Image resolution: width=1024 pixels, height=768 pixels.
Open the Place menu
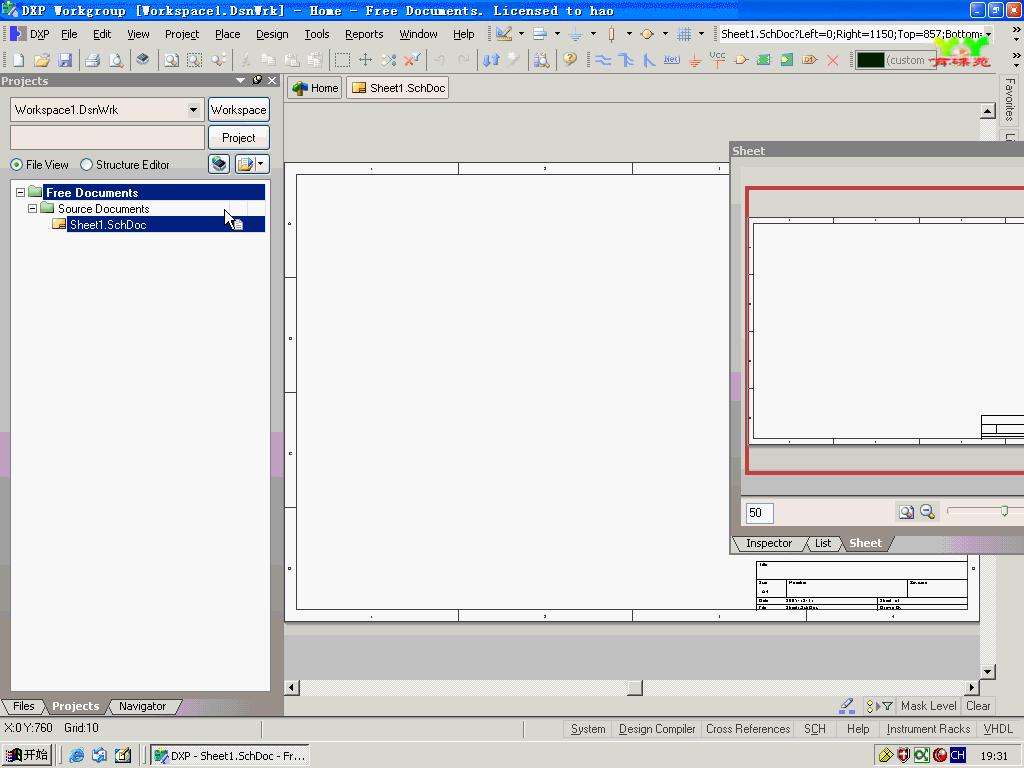[227, 34]
